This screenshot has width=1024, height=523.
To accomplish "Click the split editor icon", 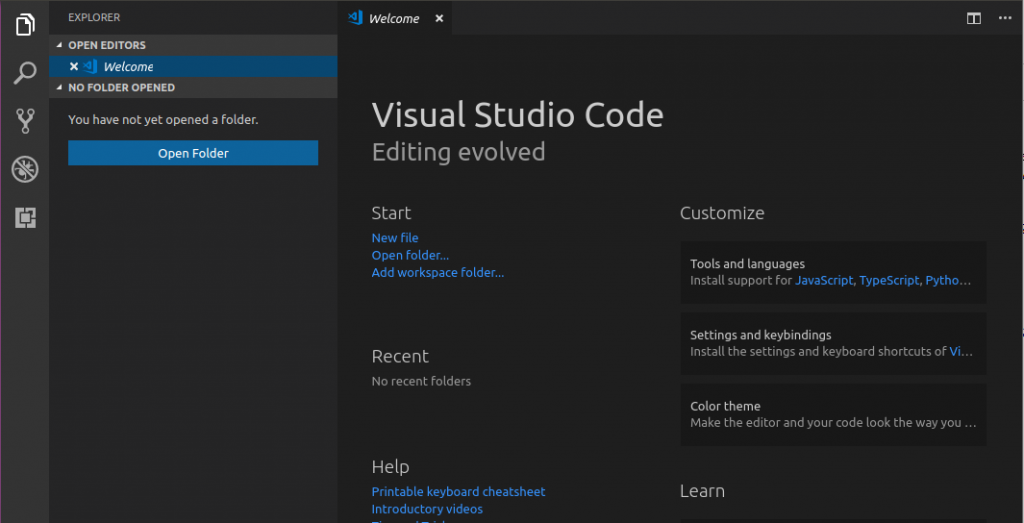I will pyautogui.click(x=974, y=18).
